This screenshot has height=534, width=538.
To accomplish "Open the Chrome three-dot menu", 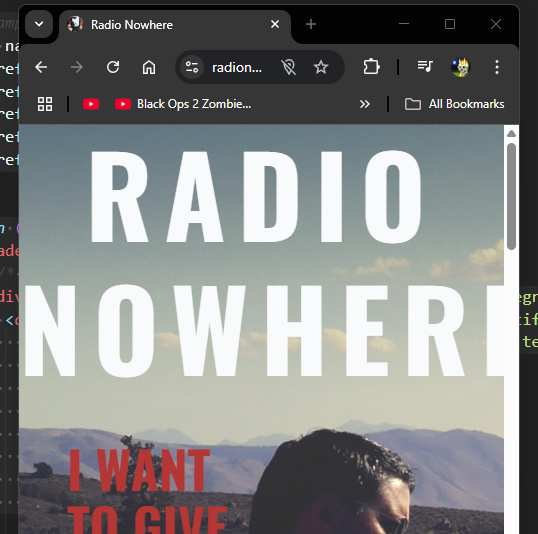I will (x=497, y=67).
